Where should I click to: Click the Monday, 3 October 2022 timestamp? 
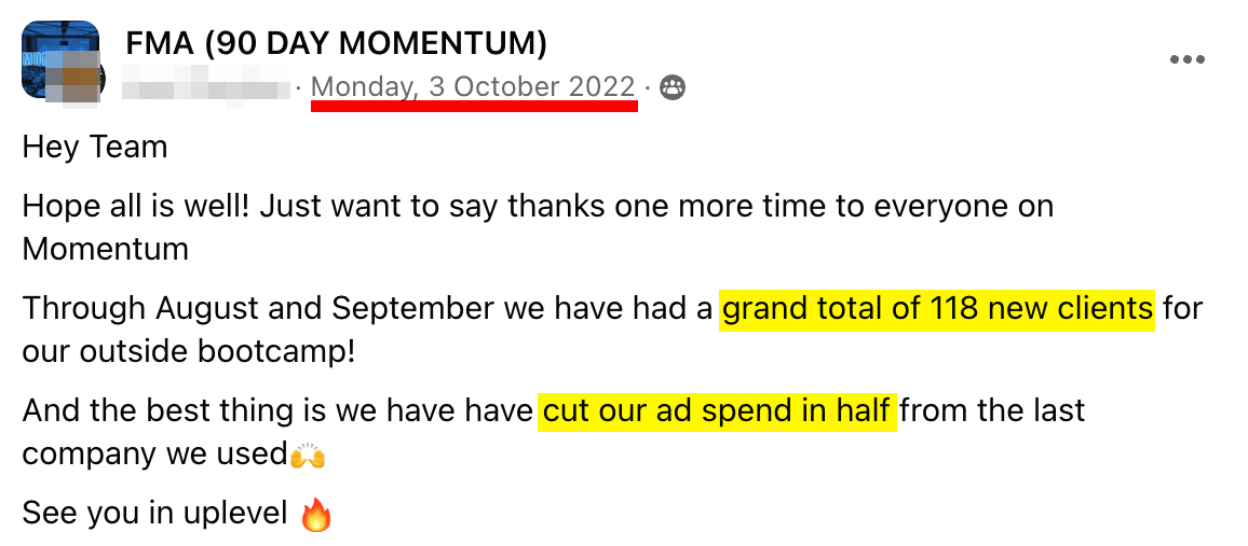coord(473,87)
